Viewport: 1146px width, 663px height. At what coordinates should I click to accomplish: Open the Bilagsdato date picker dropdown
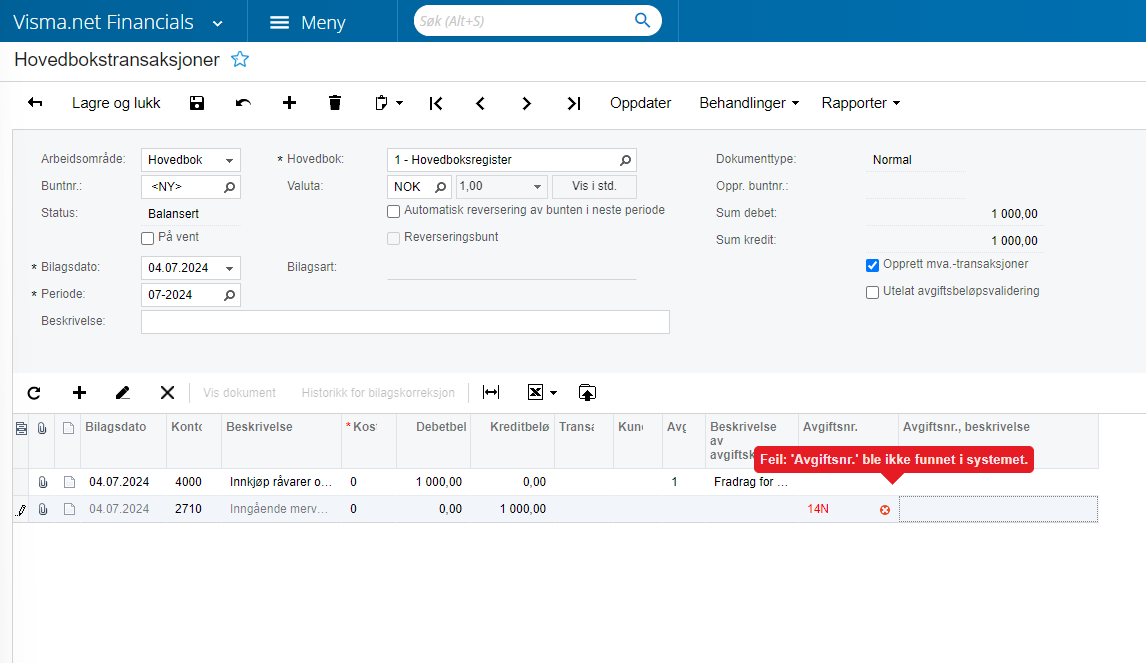coord(229,268)
